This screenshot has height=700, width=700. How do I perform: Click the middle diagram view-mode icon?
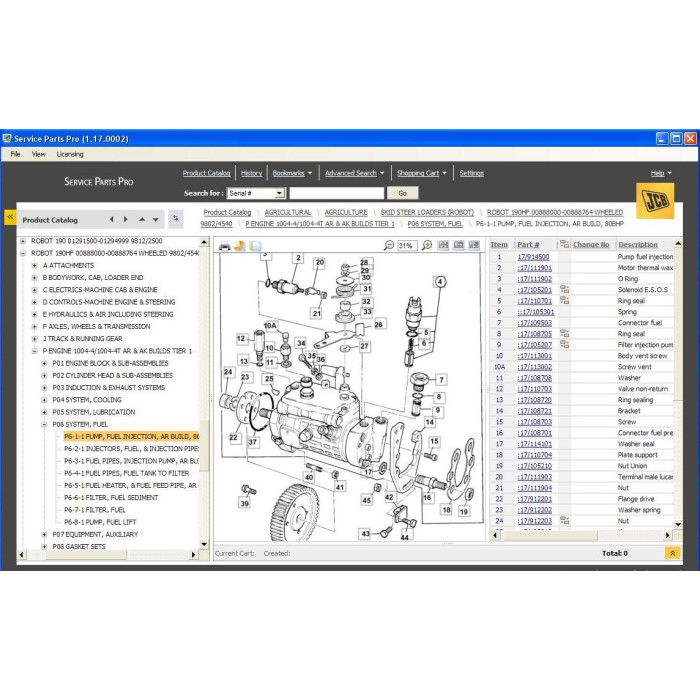click(458, 245)
